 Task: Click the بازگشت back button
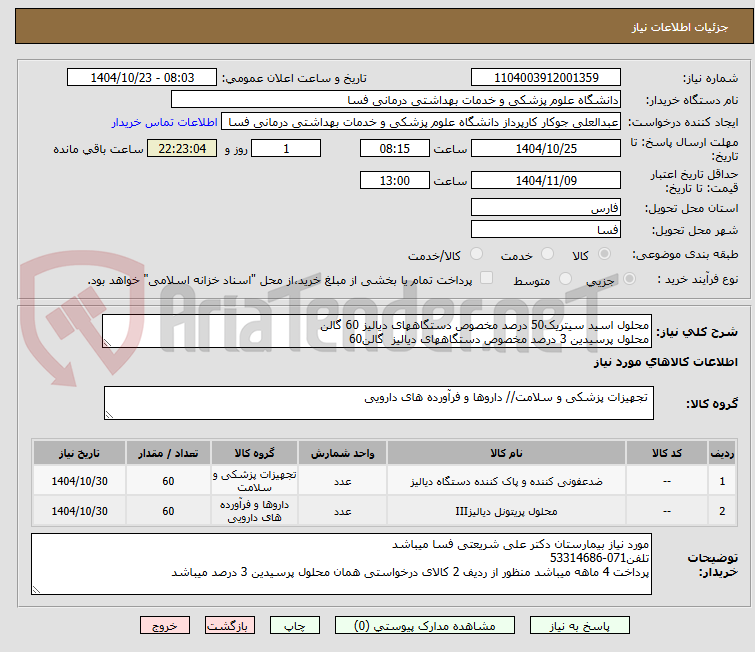pyautogui.click(x=229, y=625)
